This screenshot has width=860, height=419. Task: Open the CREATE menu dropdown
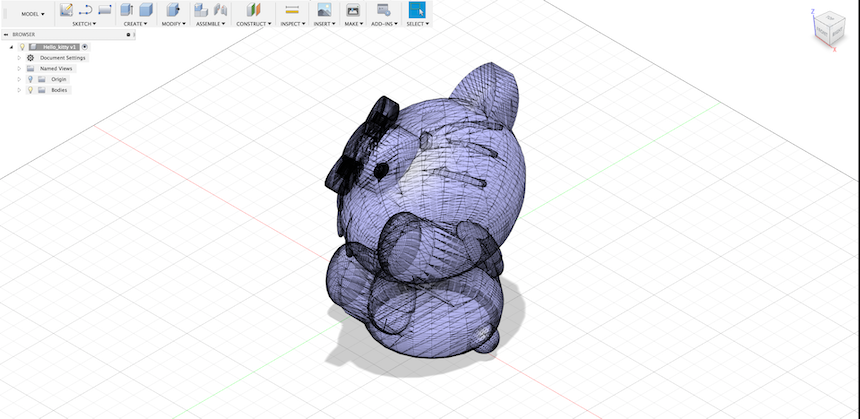[x=135, y=24]
